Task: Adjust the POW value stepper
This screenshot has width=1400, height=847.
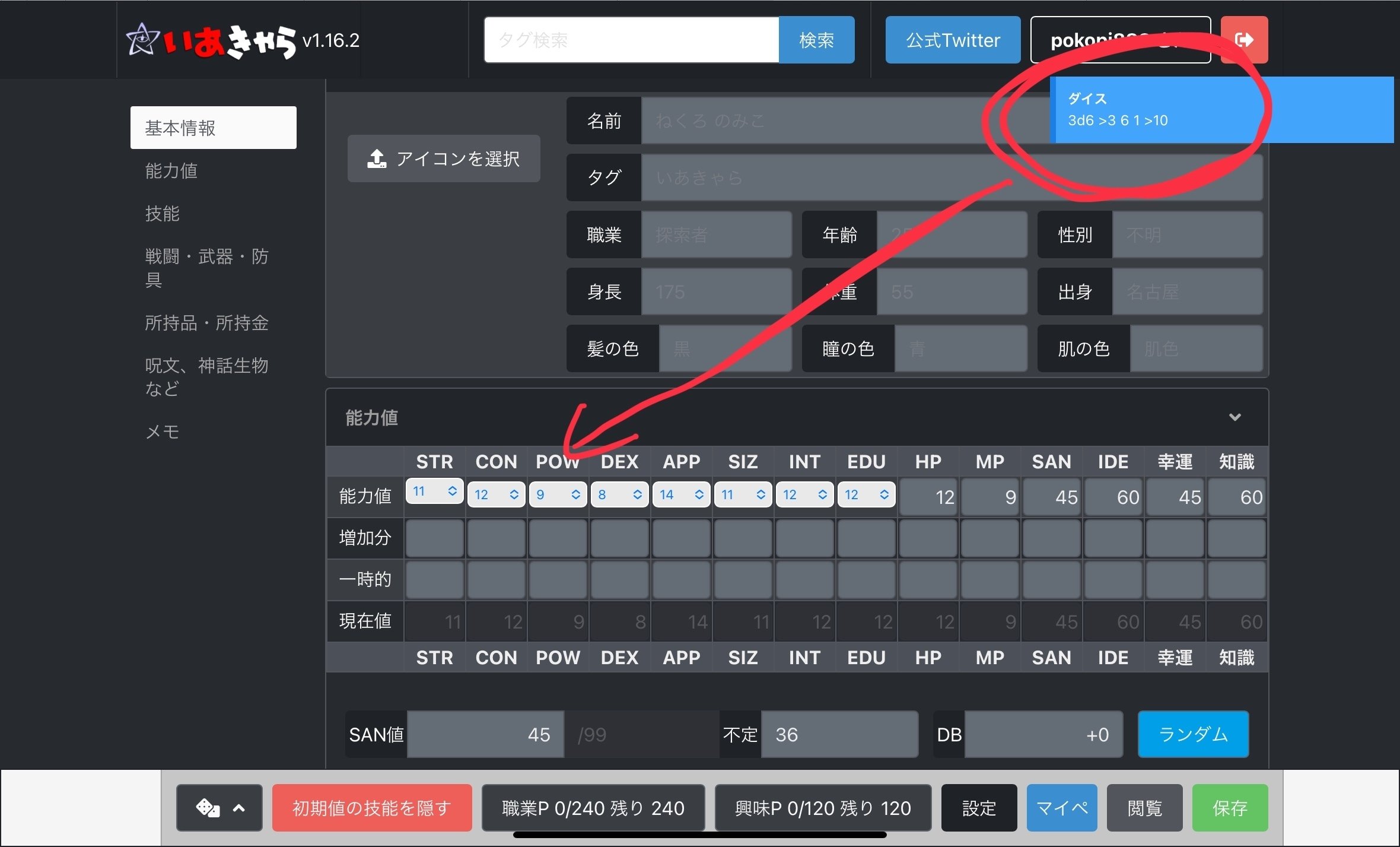Action: 558,494
